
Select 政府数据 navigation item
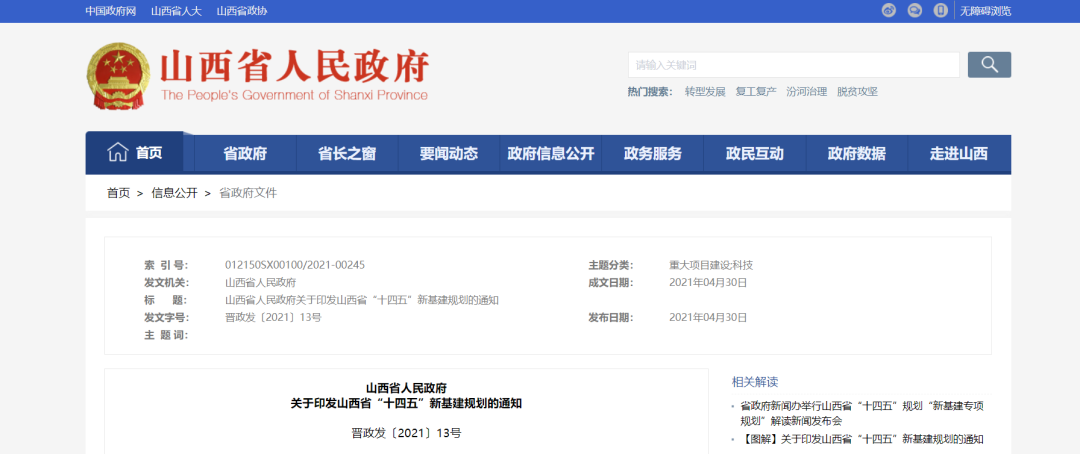pos(857,154)
